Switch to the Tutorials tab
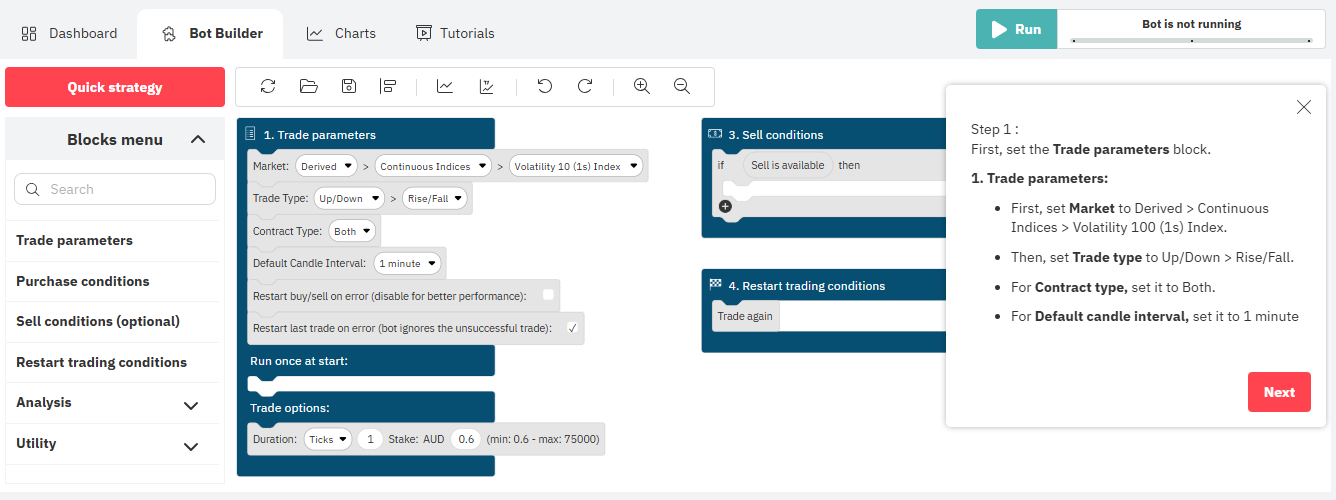 [455, 33]
